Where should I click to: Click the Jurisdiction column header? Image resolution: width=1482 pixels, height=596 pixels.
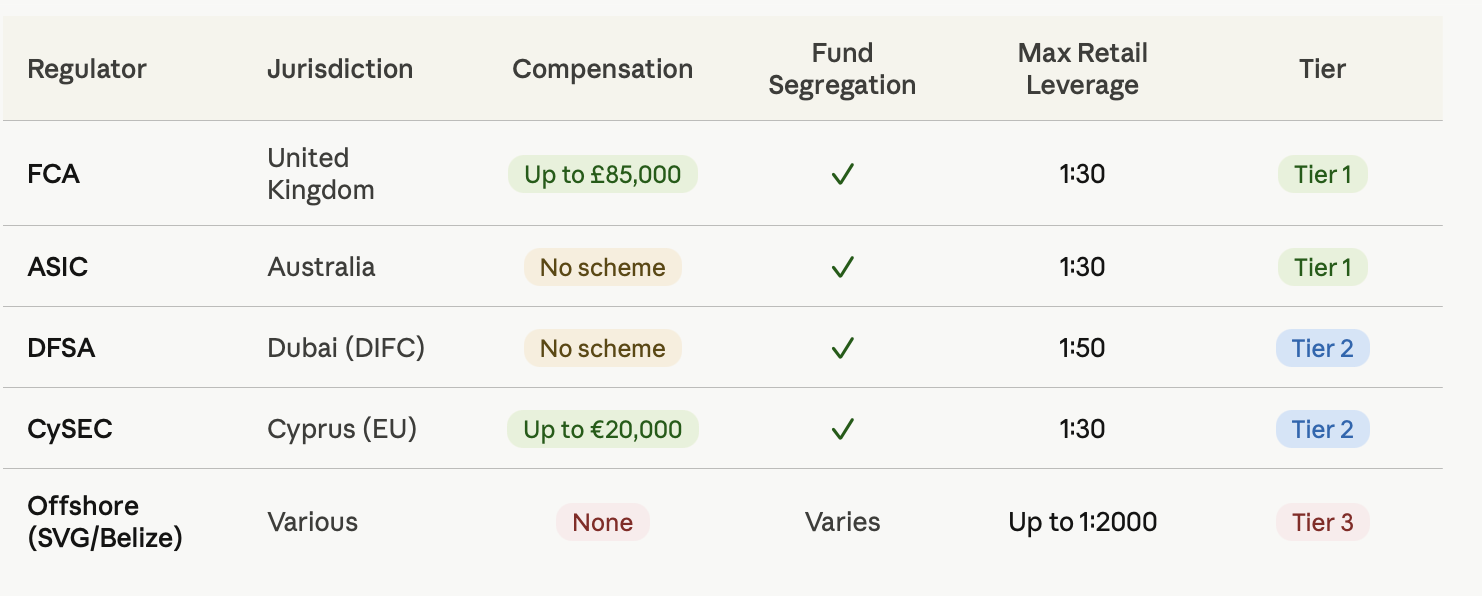point(340,69)
